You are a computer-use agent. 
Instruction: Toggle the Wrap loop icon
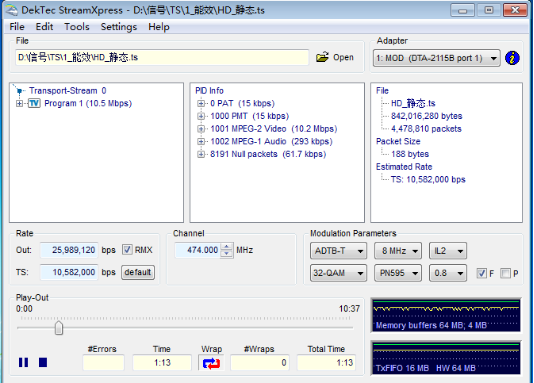coord(211,363)
